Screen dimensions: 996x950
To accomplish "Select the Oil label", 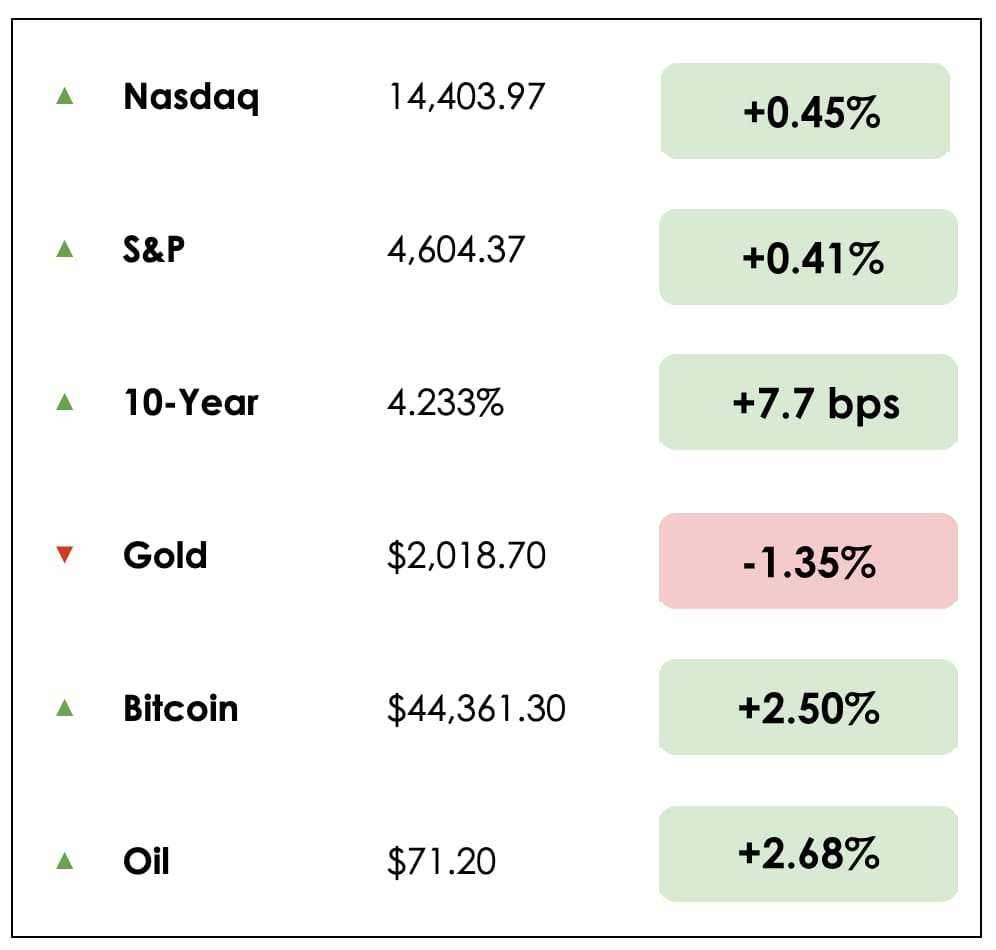I will 146,860.
